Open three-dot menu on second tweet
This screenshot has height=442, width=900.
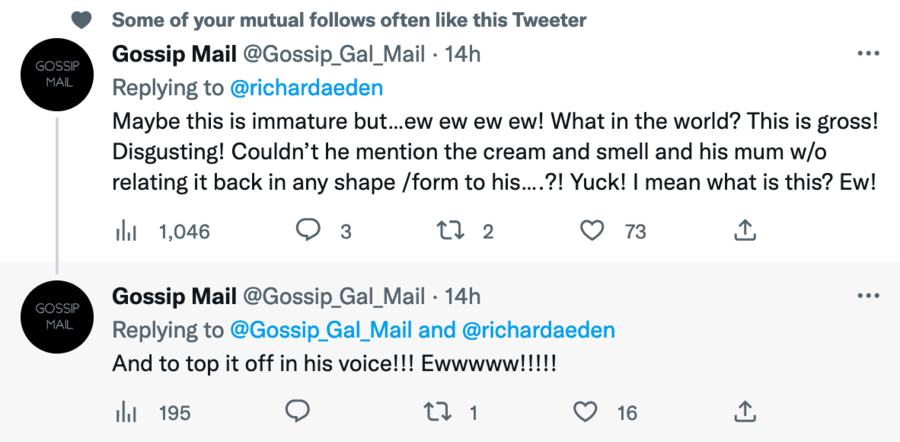[x=868, y=296]
